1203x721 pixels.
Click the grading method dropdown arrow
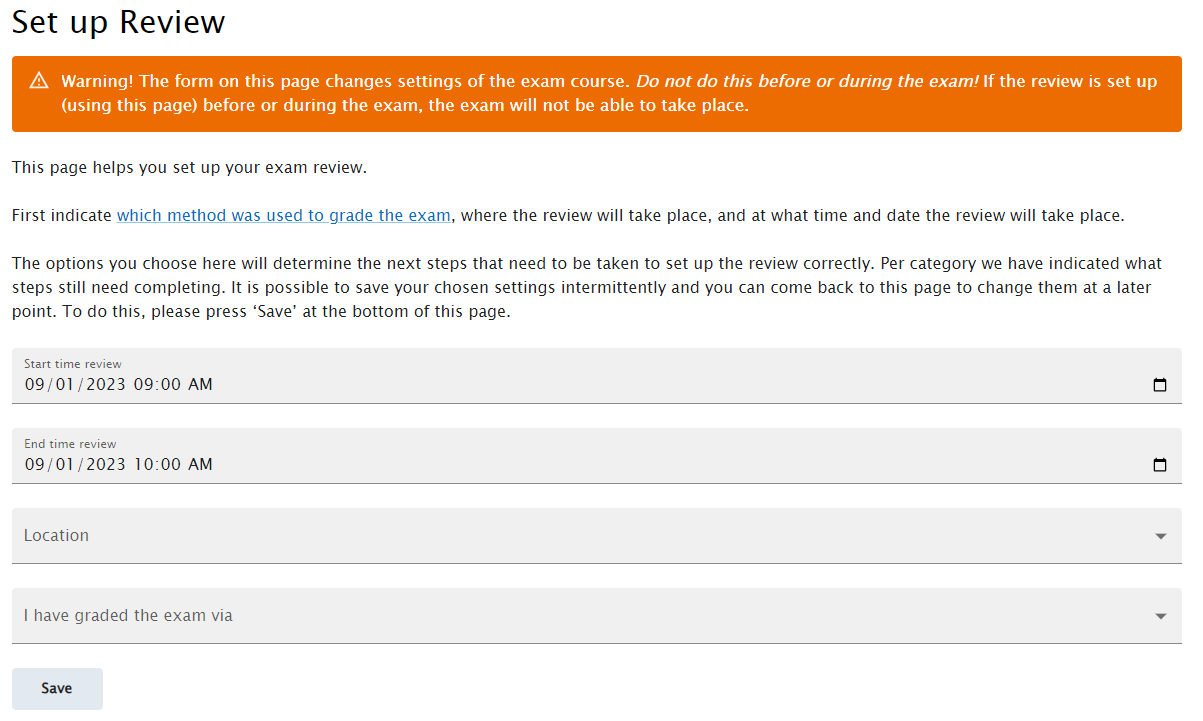pyautogui.click(x=1159, y=616)
